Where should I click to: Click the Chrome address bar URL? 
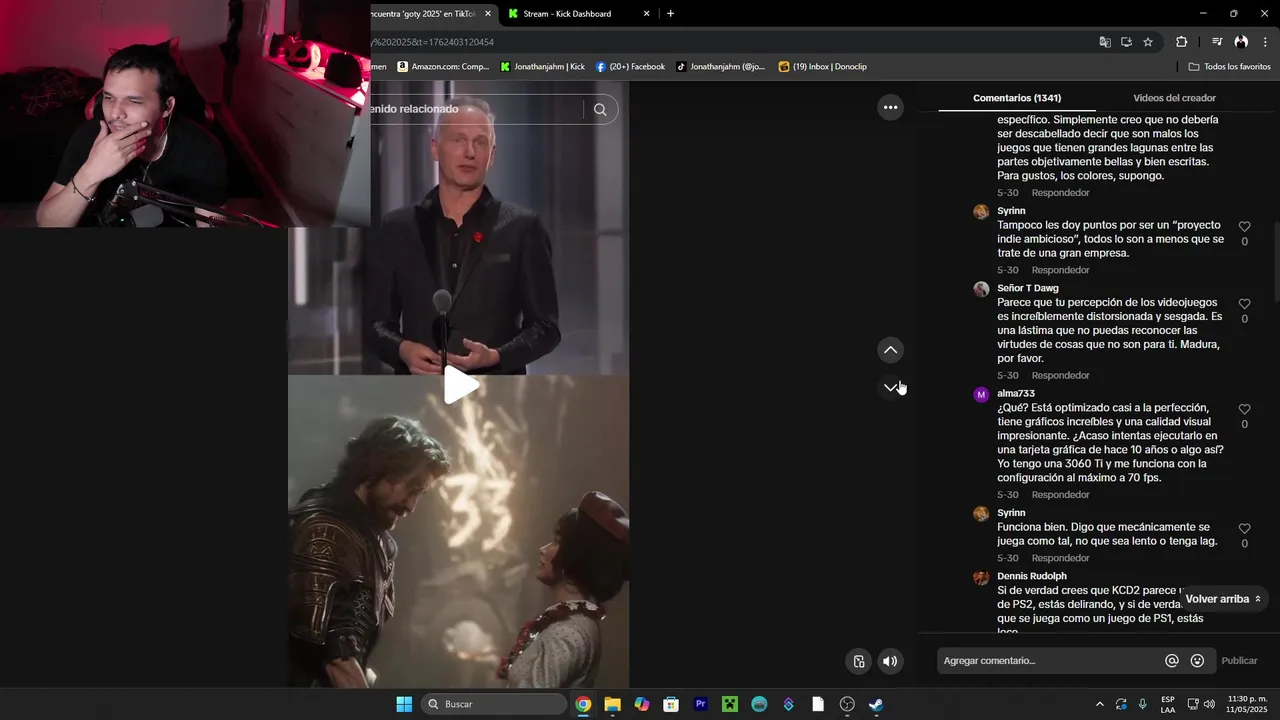click(432, 42)
